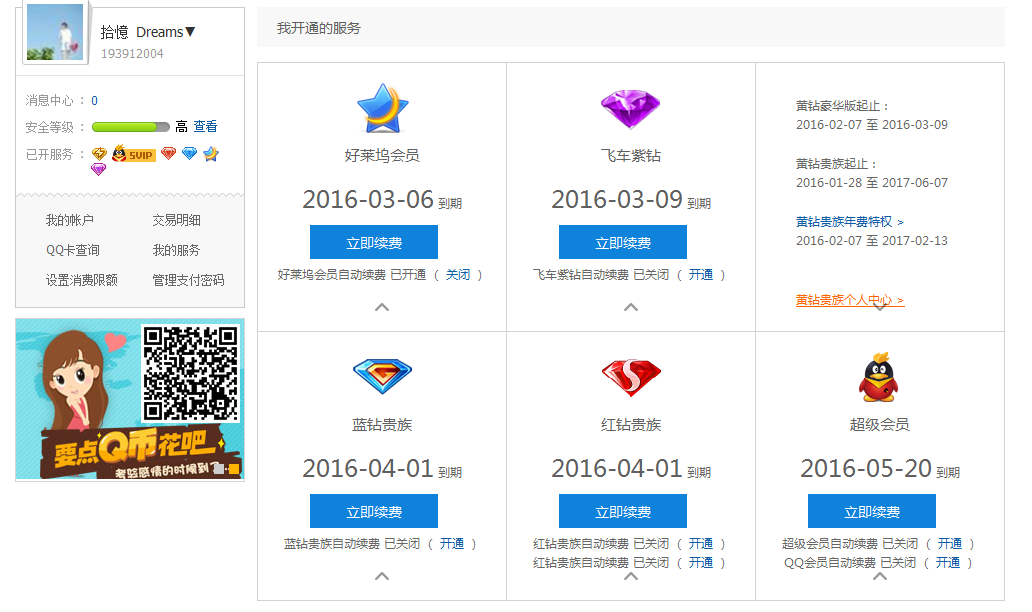
Task: Click the red diamond 红钻贵族 icon
Action: (631, 378)
